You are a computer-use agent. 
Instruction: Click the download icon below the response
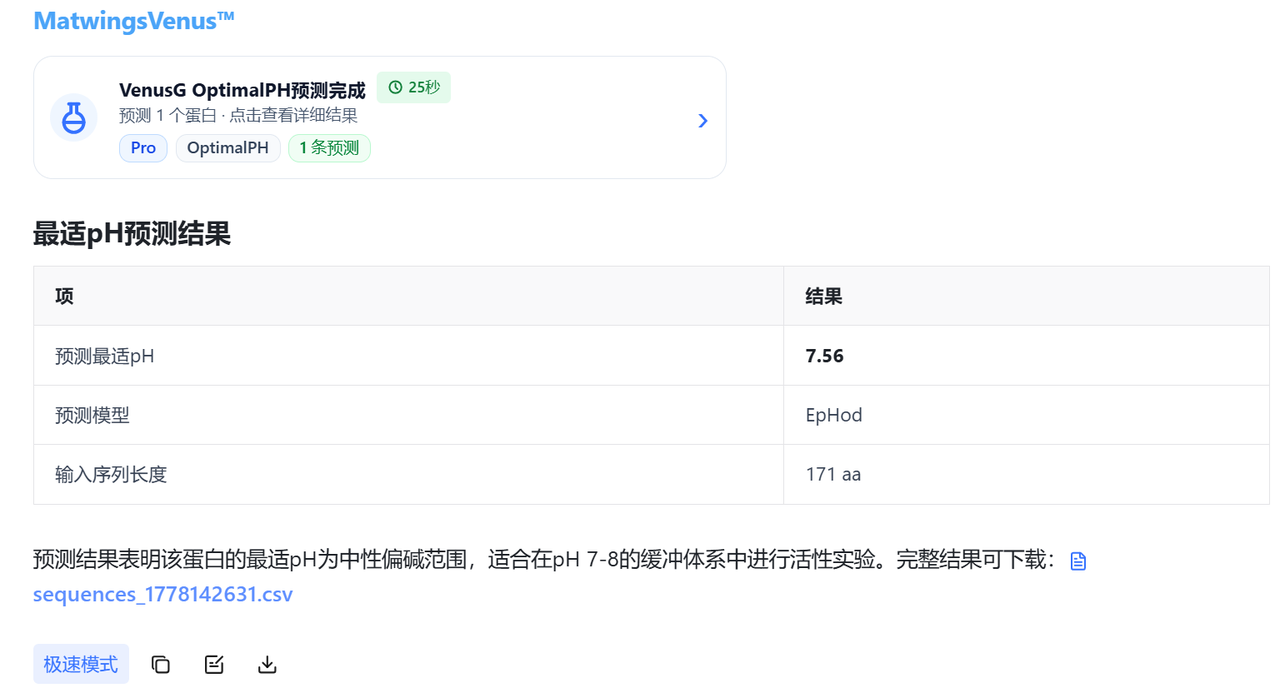point(267,665)
